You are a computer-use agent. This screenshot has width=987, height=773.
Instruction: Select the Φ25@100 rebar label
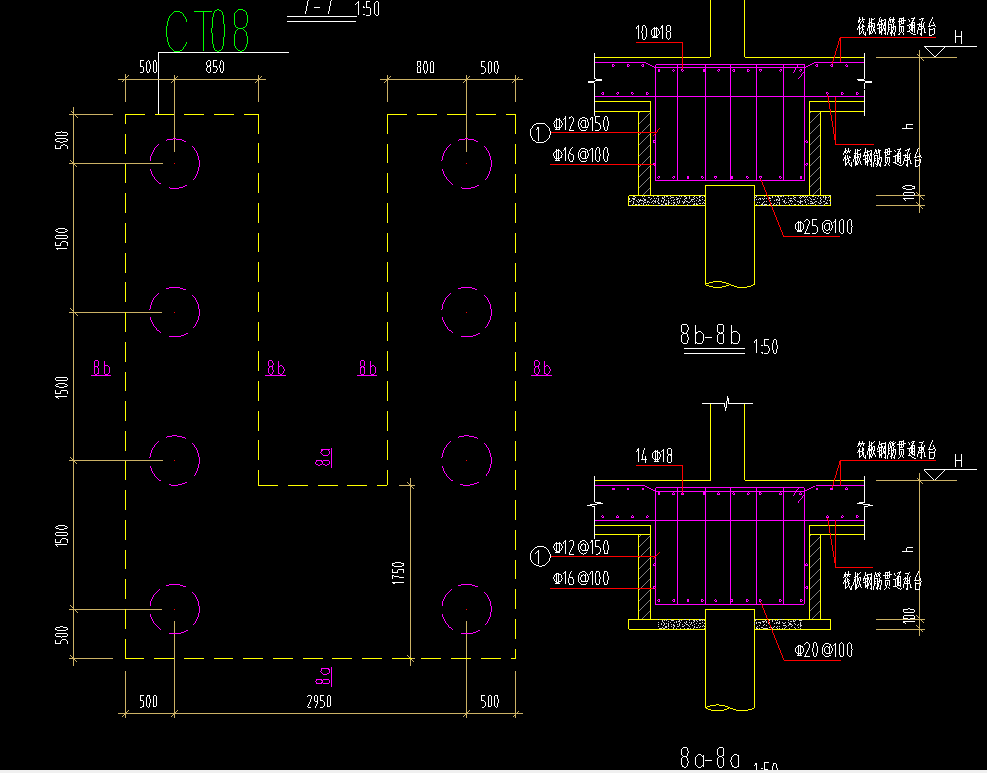[823, 227]
